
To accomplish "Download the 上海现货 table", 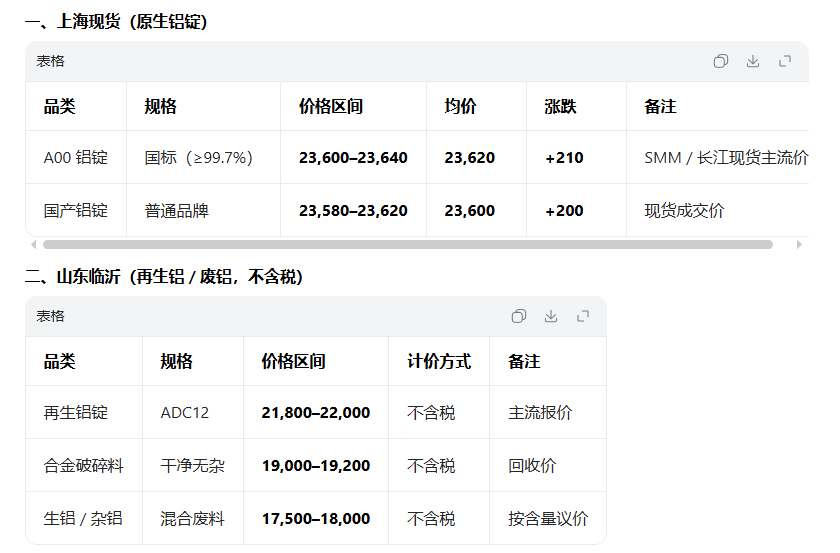I will point(753,61).
